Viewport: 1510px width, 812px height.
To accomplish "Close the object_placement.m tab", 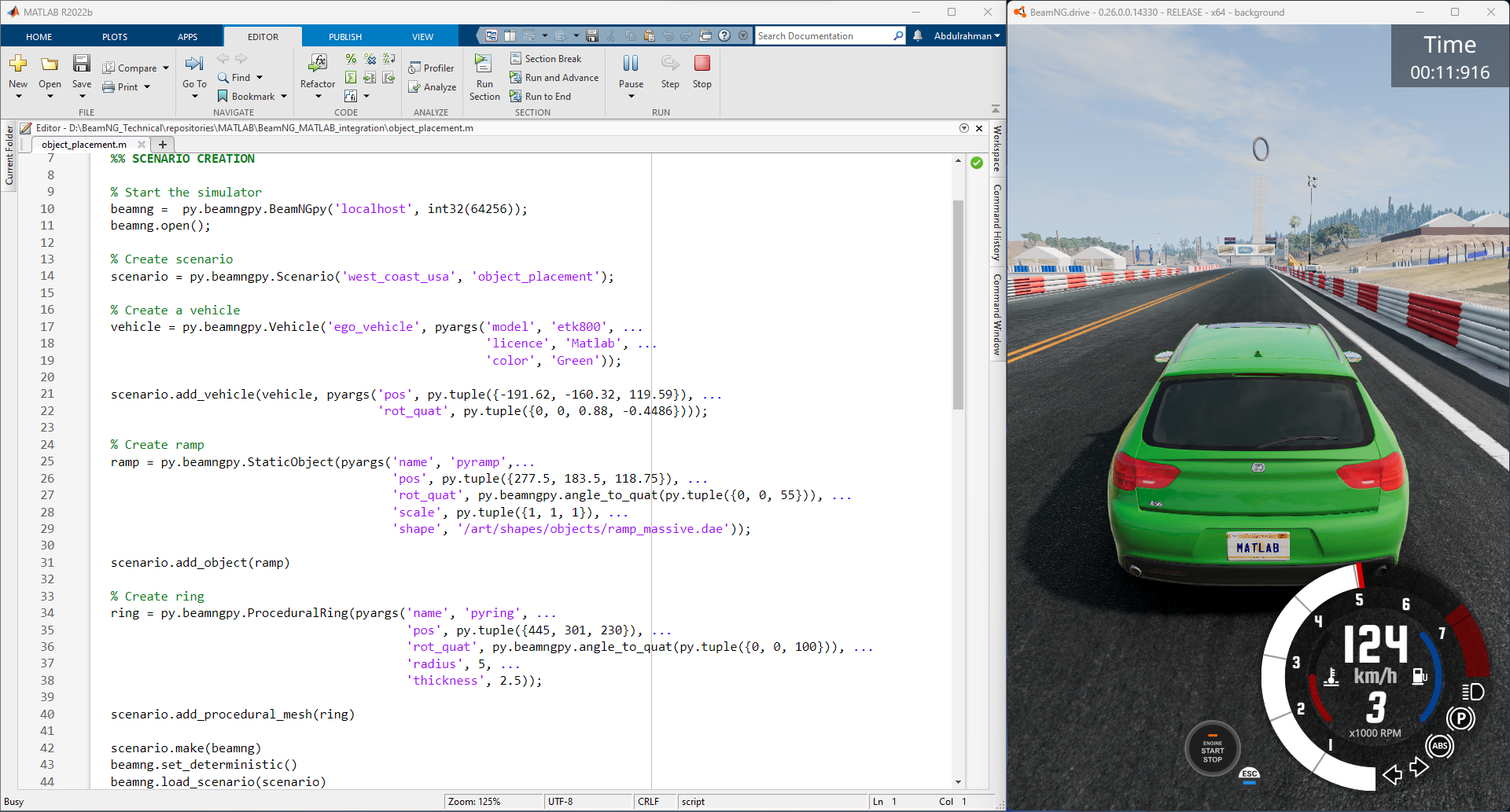I will (142, 145).
